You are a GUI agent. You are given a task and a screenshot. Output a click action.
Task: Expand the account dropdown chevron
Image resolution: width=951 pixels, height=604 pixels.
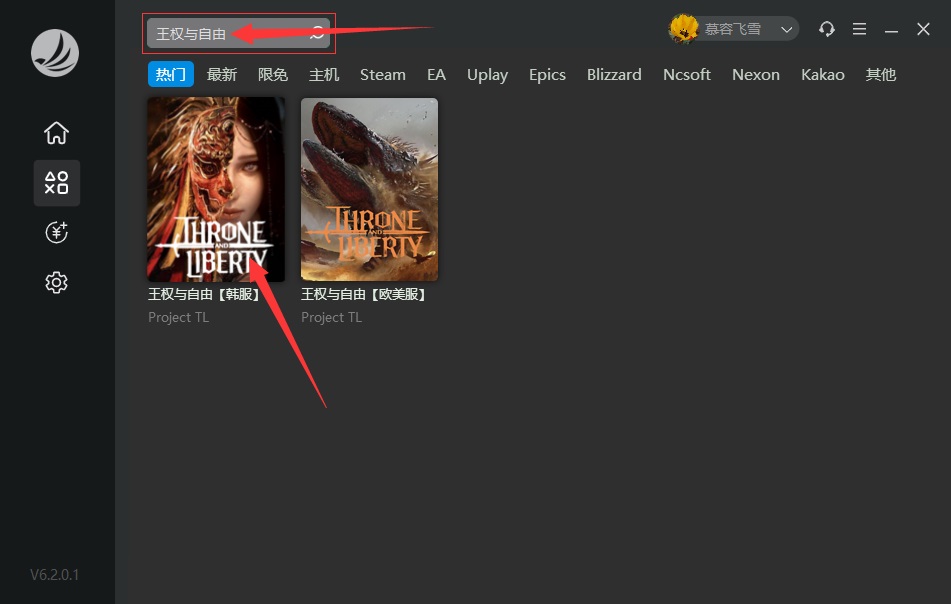(786, 30)
